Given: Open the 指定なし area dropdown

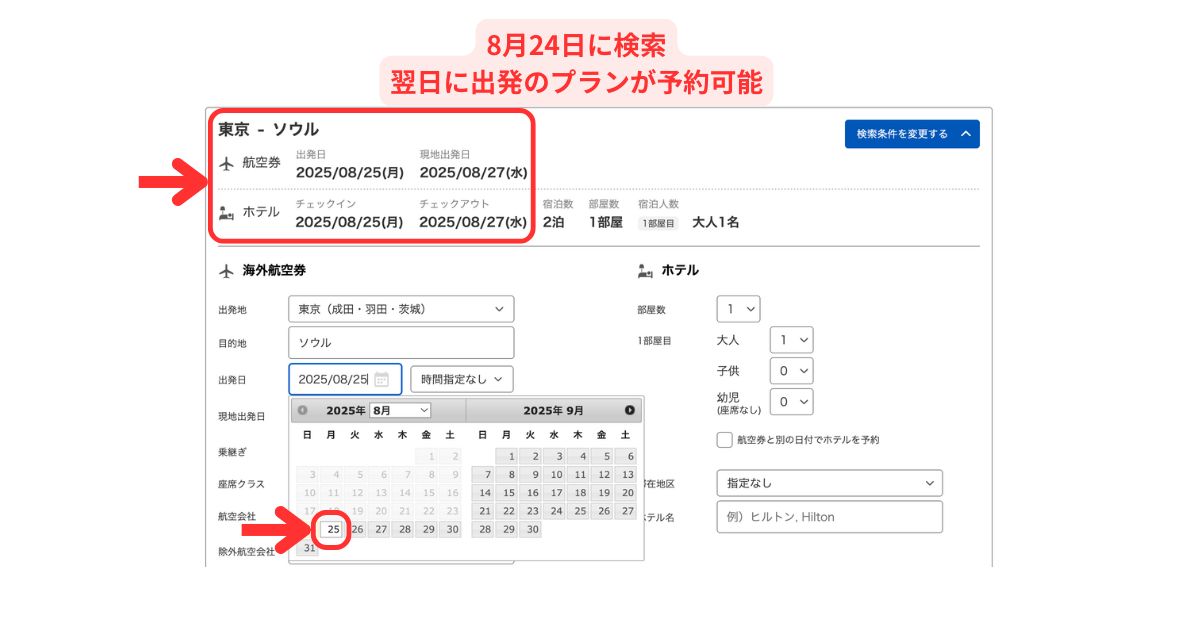Looking at the screenshot, I should tap(829, 483).
